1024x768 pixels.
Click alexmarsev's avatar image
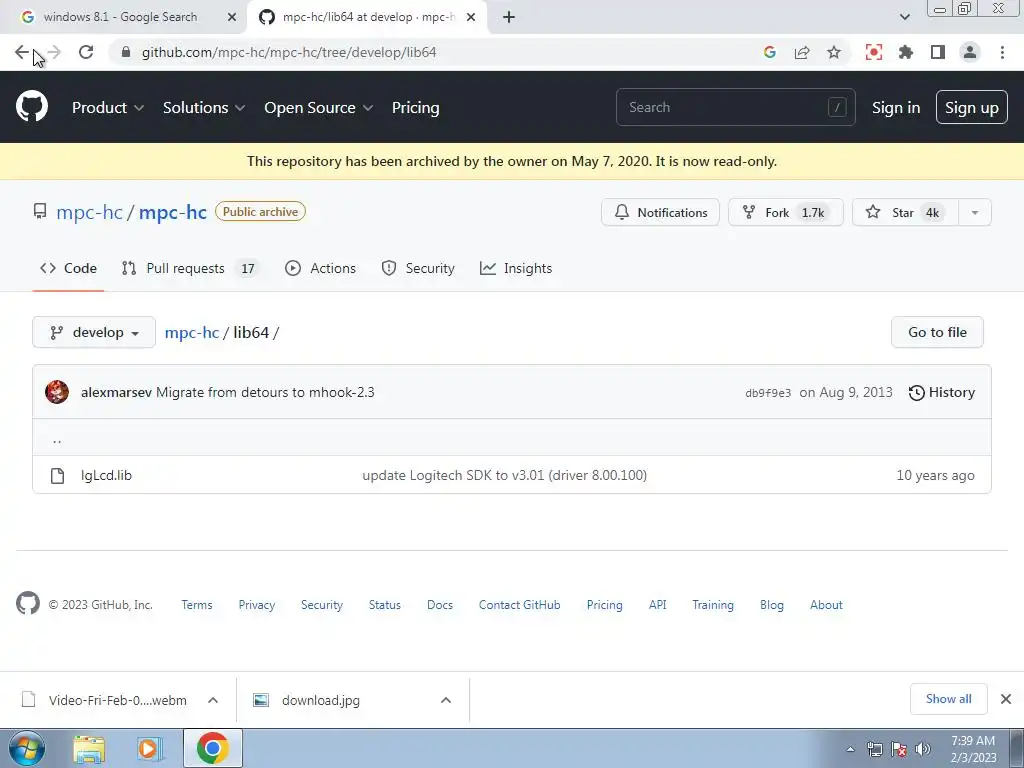pyautogui.click(x=57, y=392)
